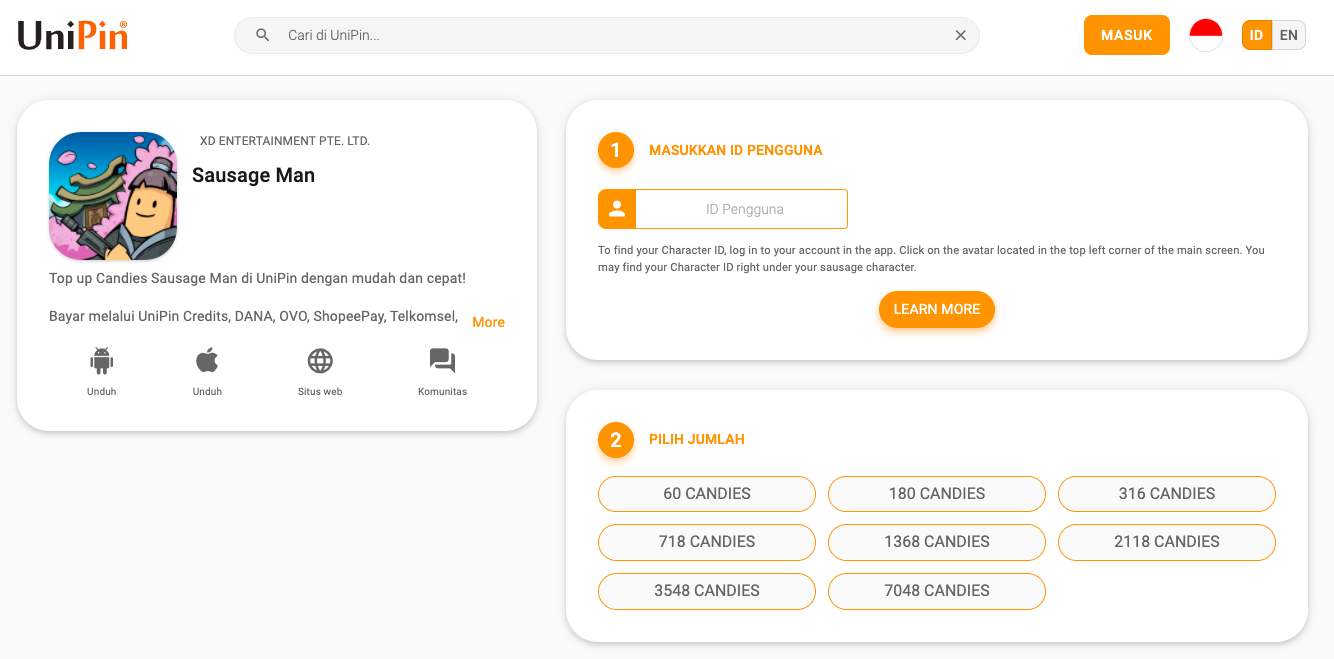1334x659 pixels.
Task: Visit Situs web globe icon
Action: pos(320,361)
